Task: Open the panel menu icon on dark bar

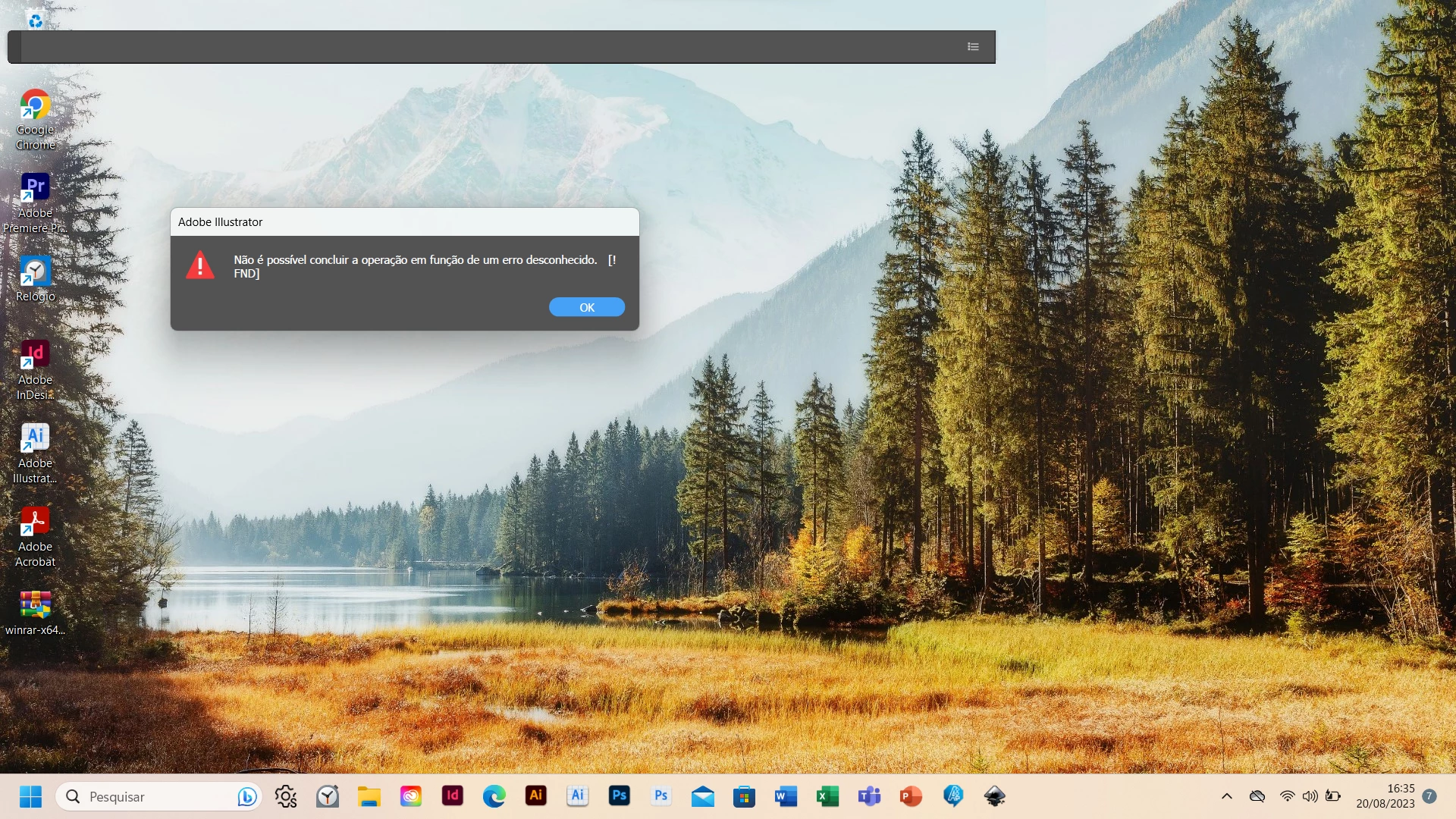Action: click(x=973, y=47)
